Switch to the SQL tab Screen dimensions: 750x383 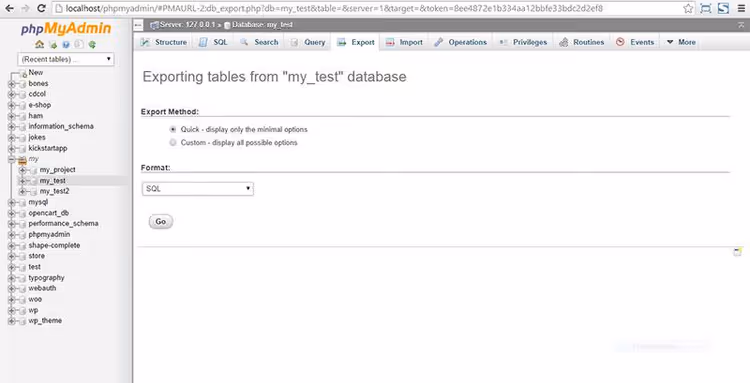[213, 42]
